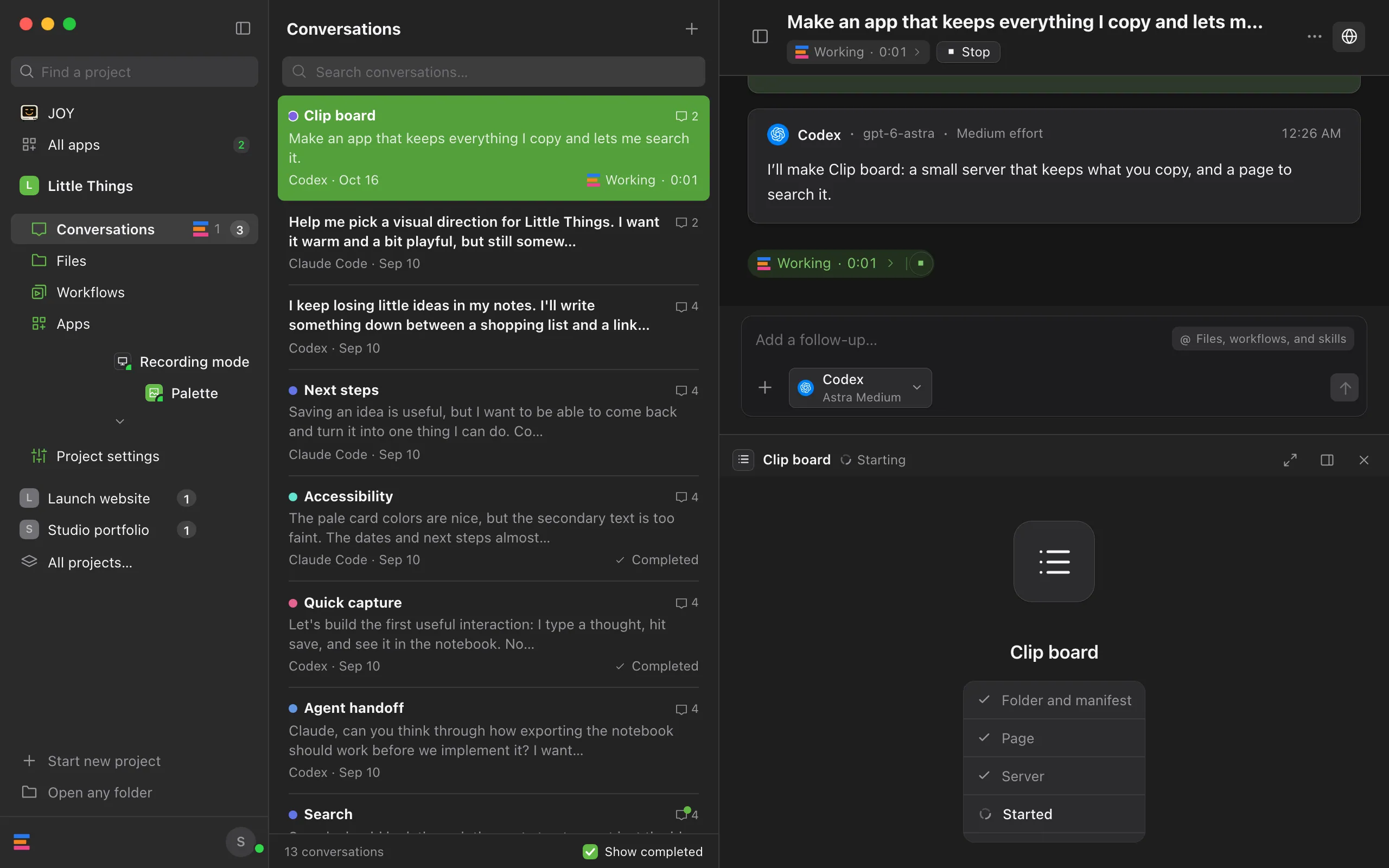The height and width of the screenshot is (868, 1389).
Task: Close the Clip board preview panel
Action: point(1365,460)
